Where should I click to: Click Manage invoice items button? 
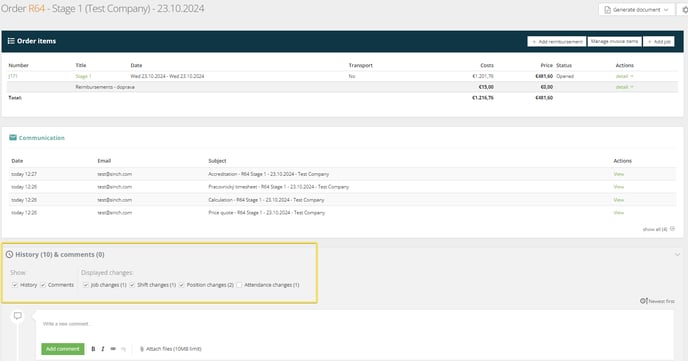pyautogui.click(x=614, y=42)
